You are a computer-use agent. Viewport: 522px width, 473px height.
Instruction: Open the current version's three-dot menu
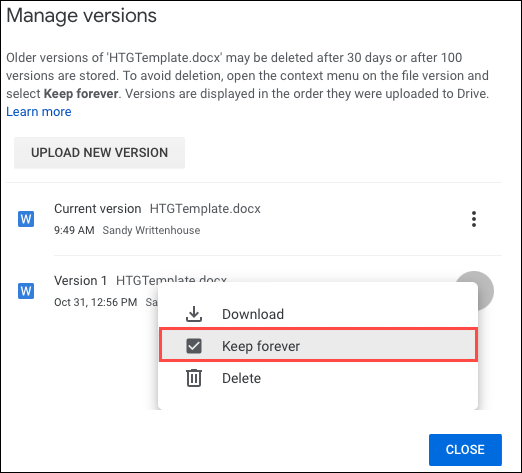point(474,219)
